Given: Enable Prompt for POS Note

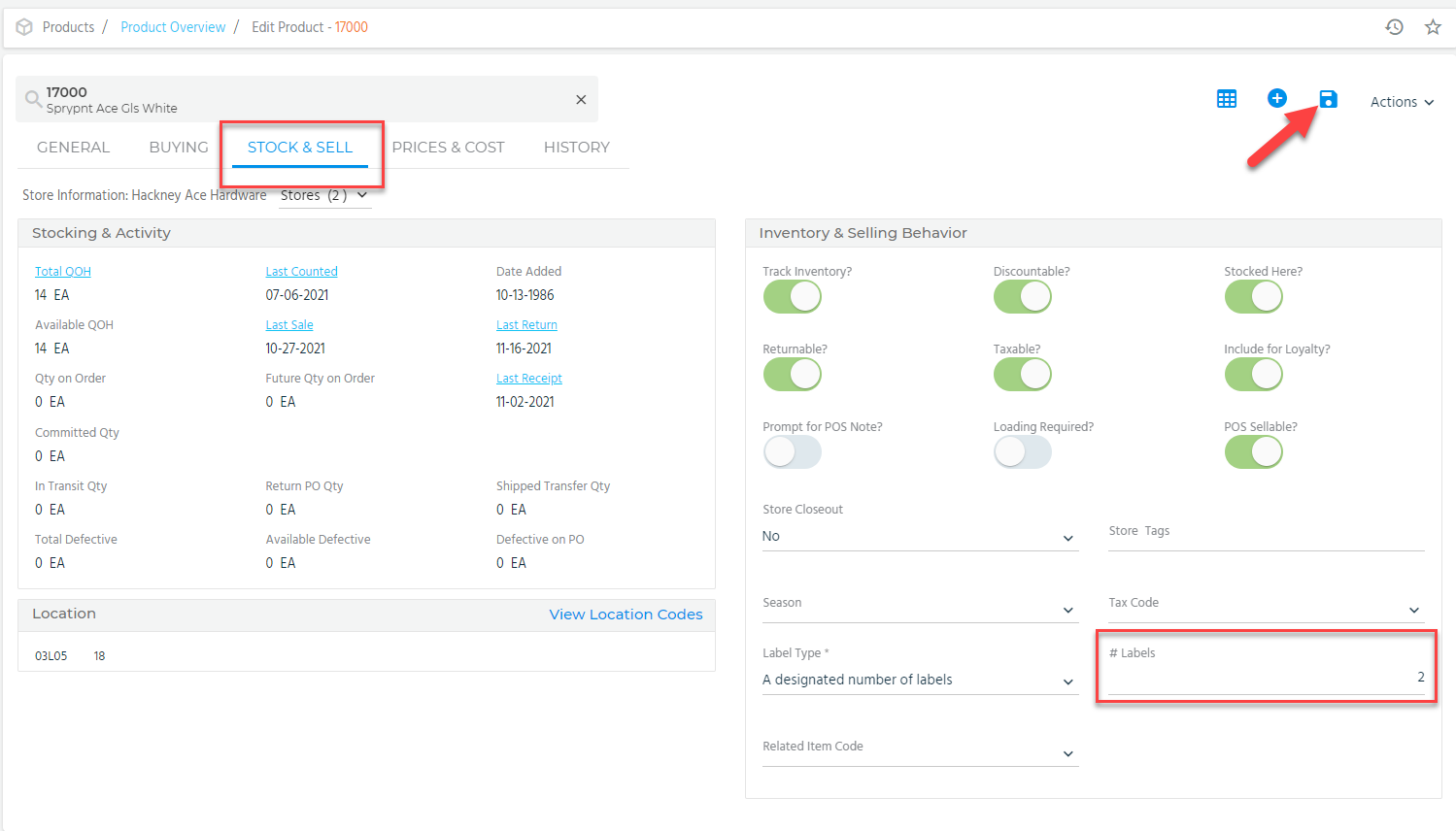Looking at the screenshot, I should [792, 451].
